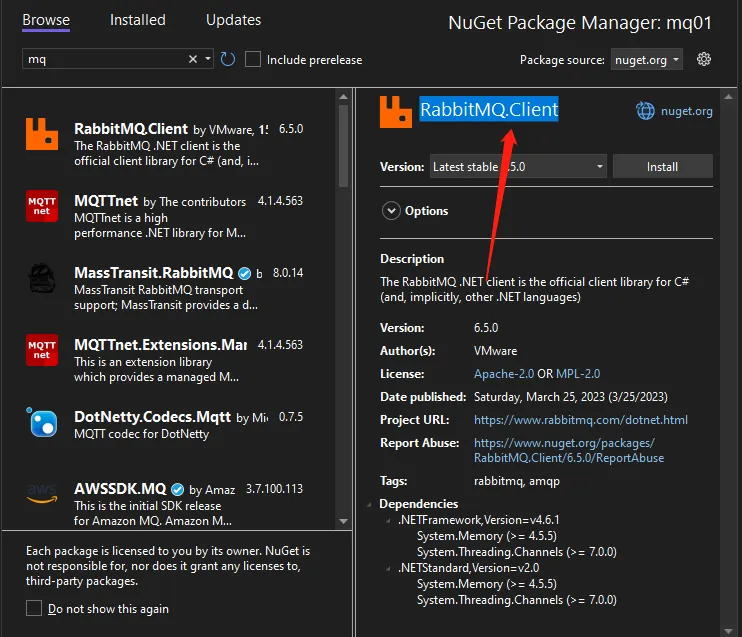Click the verified badge on MassTransit.RabbitMQ

[244, 274]
